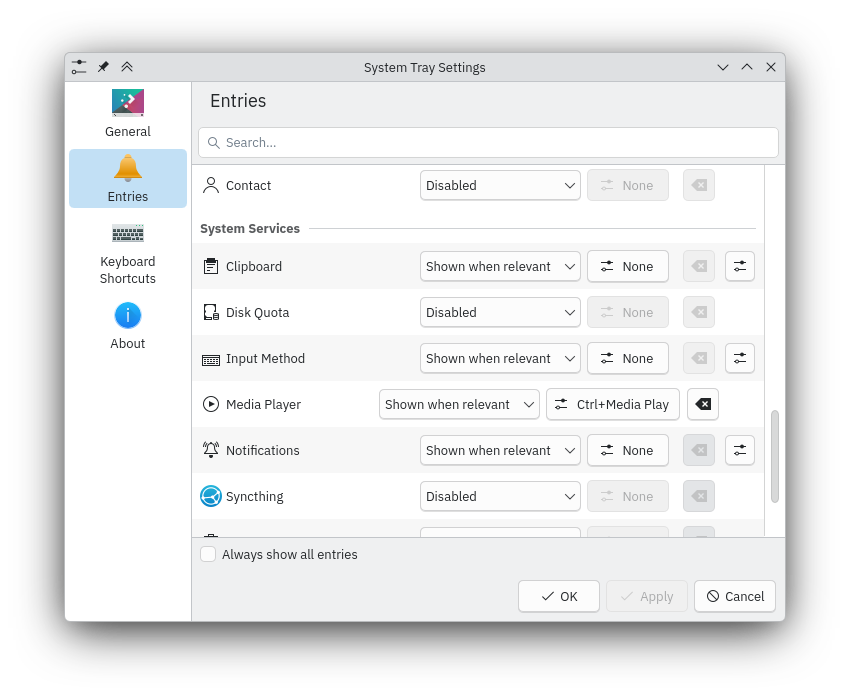Screen dimensions: 850x698
Task: Switch to the General page
Action: [x=128, y=114]
